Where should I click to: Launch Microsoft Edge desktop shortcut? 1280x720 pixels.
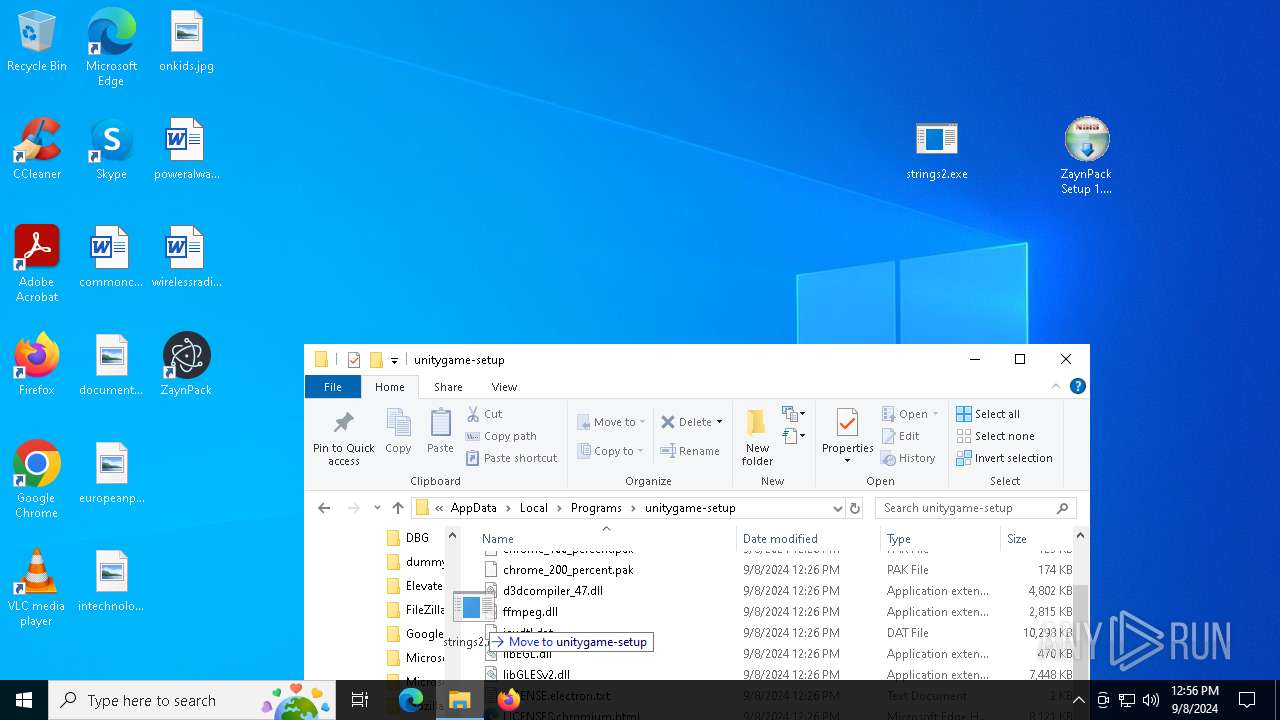(x=111, y=48)
